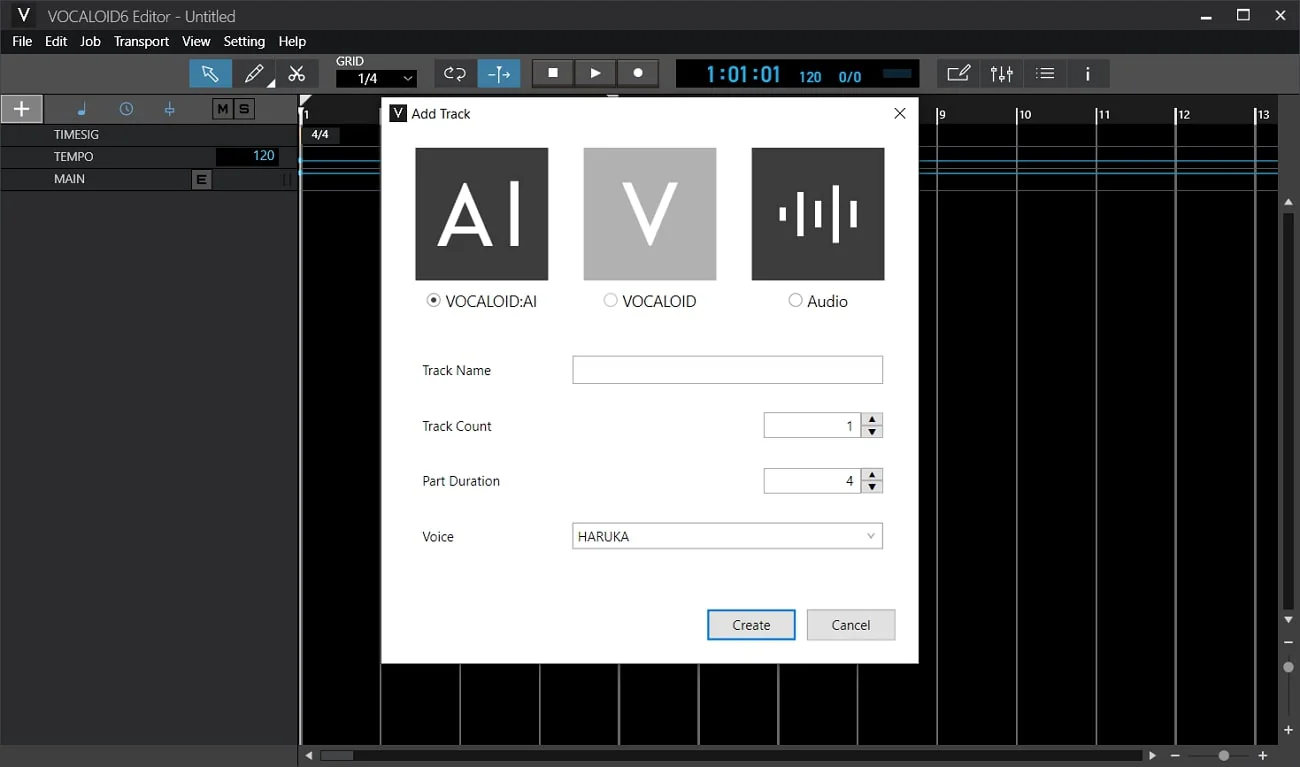This screenshot has height=767, width=1300.
Task: Click the Cancel button
Action: click(851, 625)
